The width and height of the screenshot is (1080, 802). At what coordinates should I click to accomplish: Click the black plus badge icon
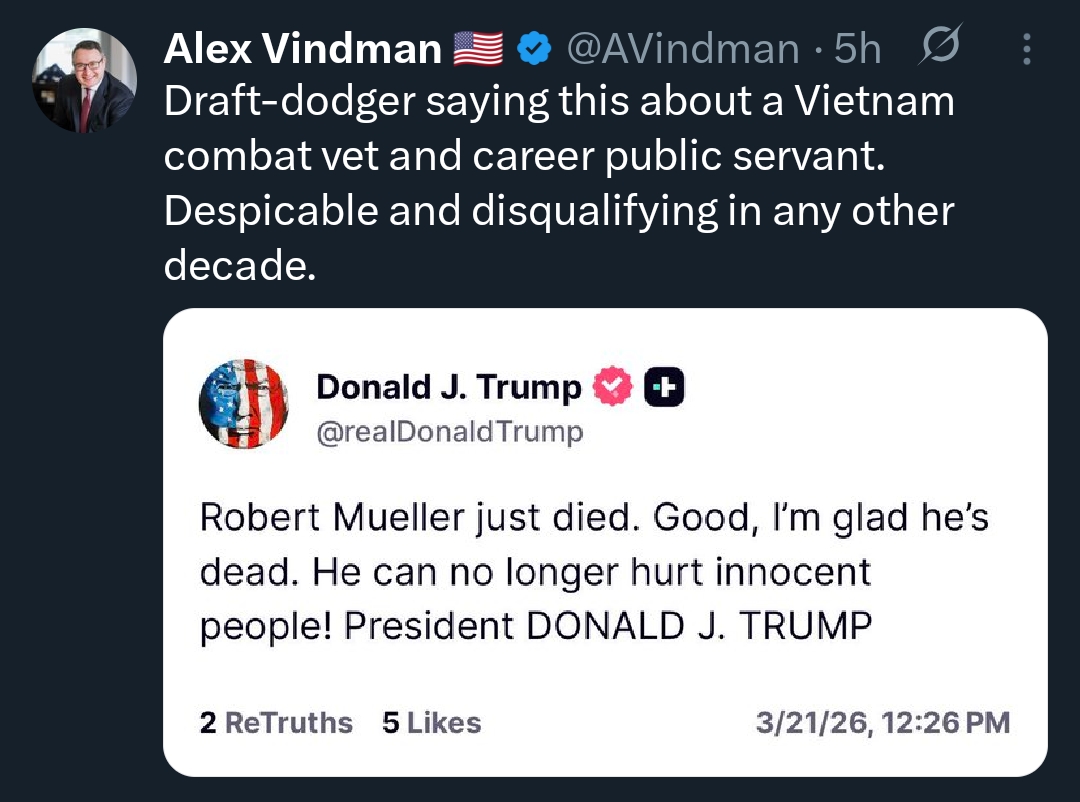pos(664,387)
